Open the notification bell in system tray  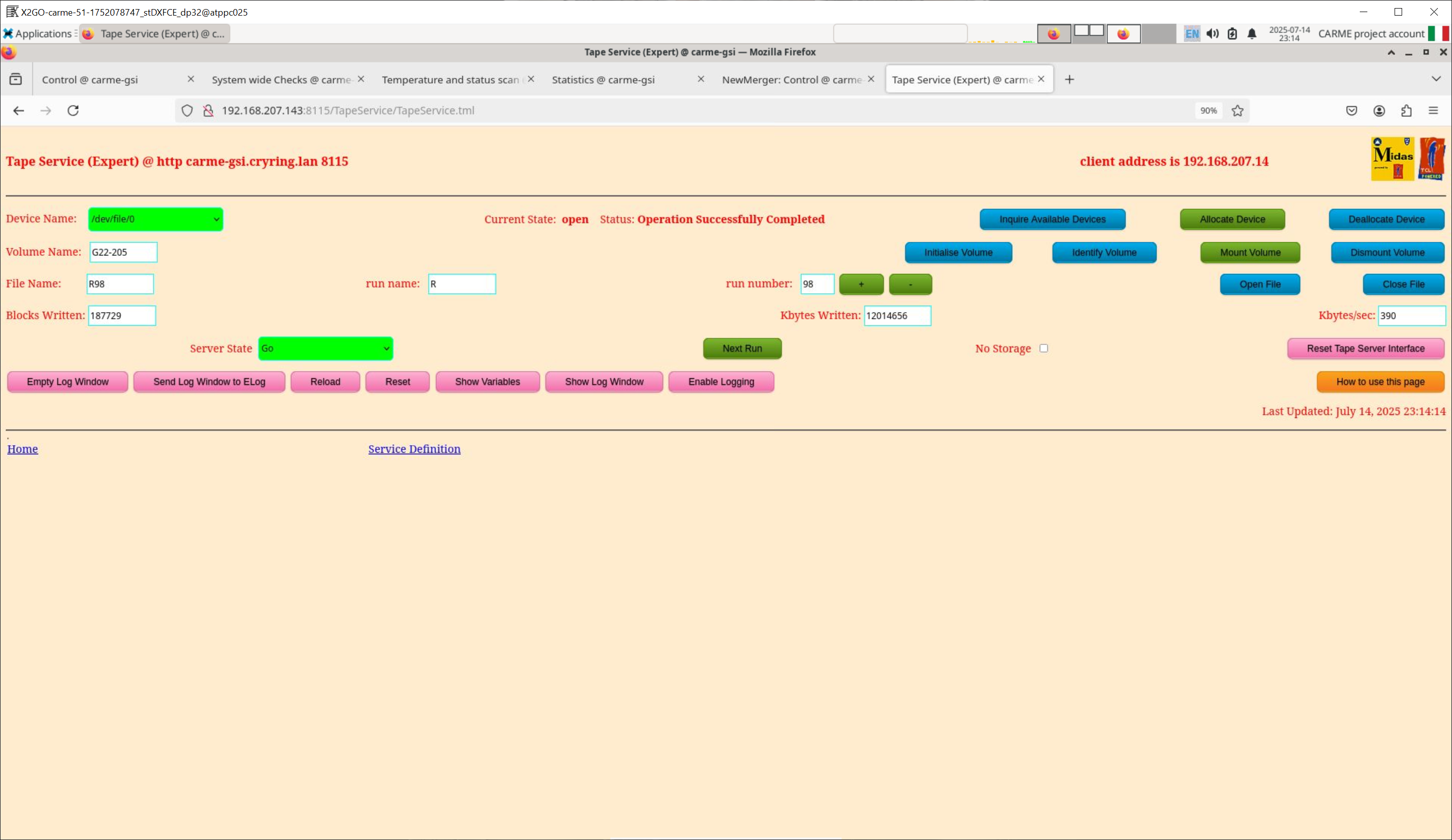[x=1251, y=34]
